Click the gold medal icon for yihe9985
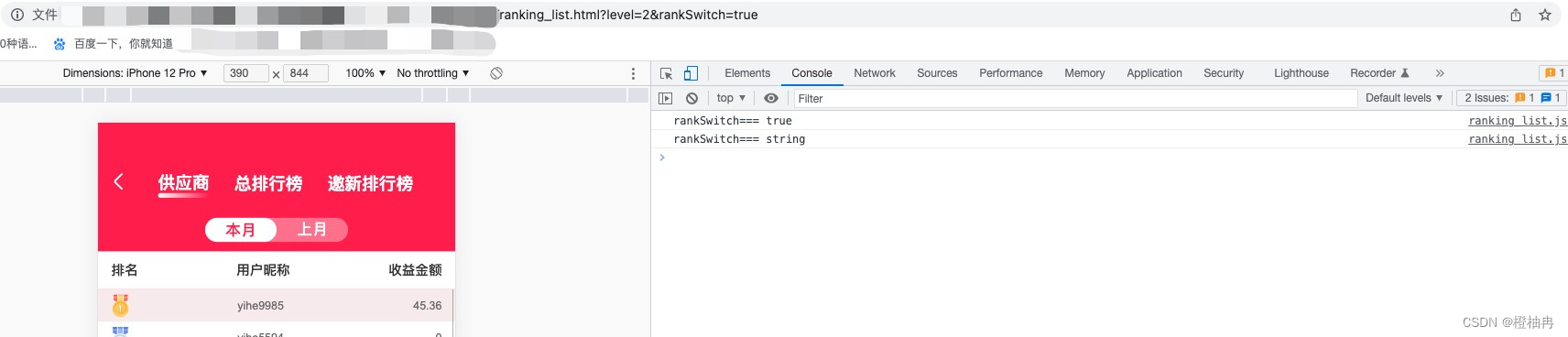Viewport: 1568px width, 337px height. [120, 305]
